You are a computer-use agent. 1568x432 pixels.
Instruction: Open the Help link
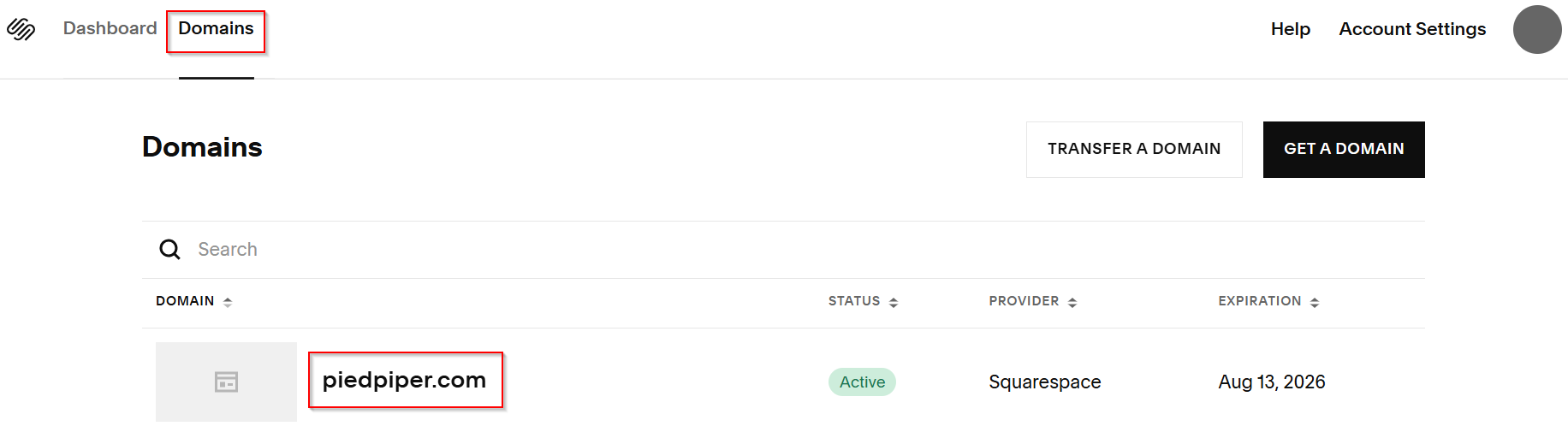(x=1290, y=29)
